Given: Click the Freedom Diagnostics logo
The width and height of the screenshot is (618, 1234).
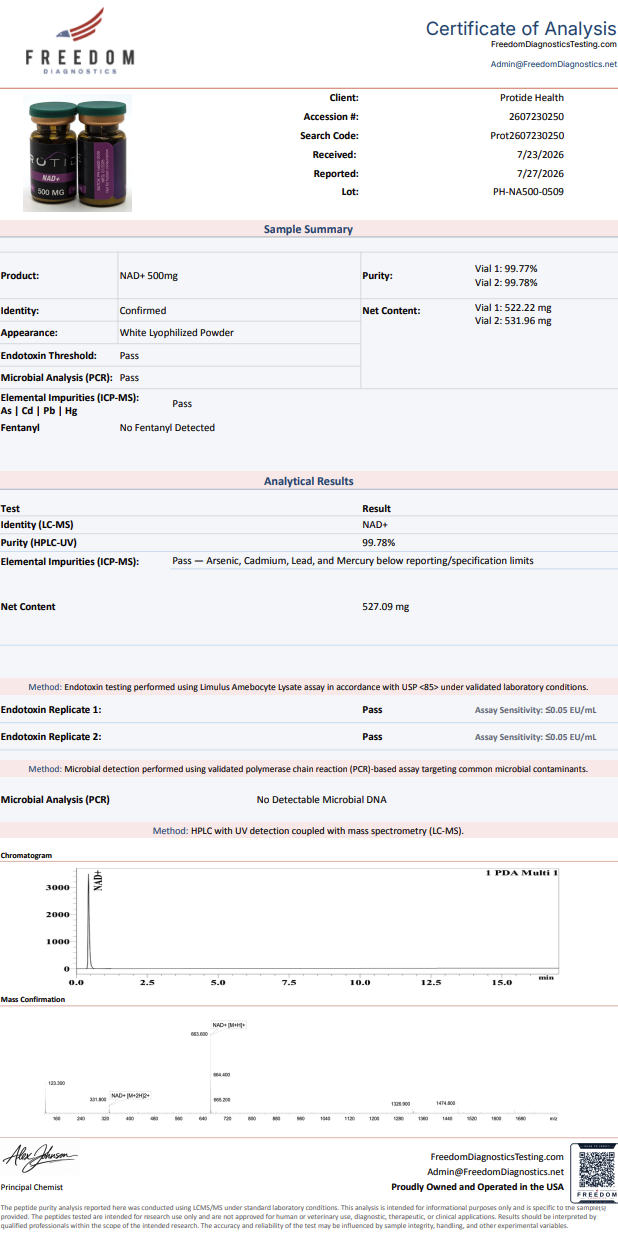Looking at the screenshot, I should (80, 41).
